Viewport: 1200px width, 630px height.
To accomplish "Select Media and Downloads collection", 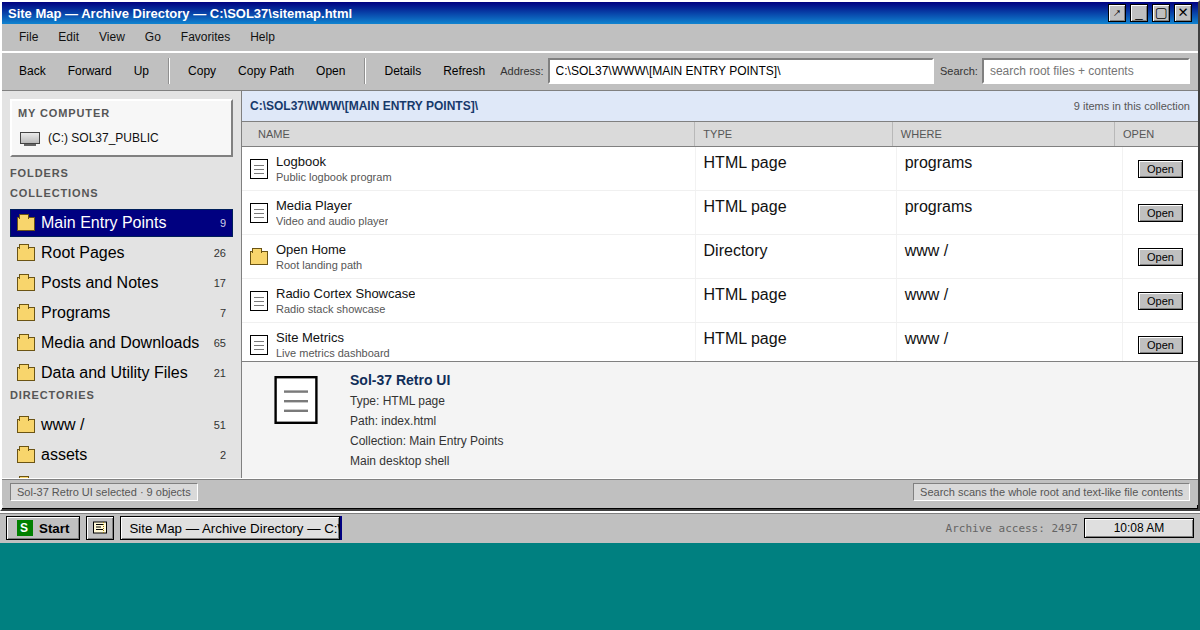I will point(119,343).
